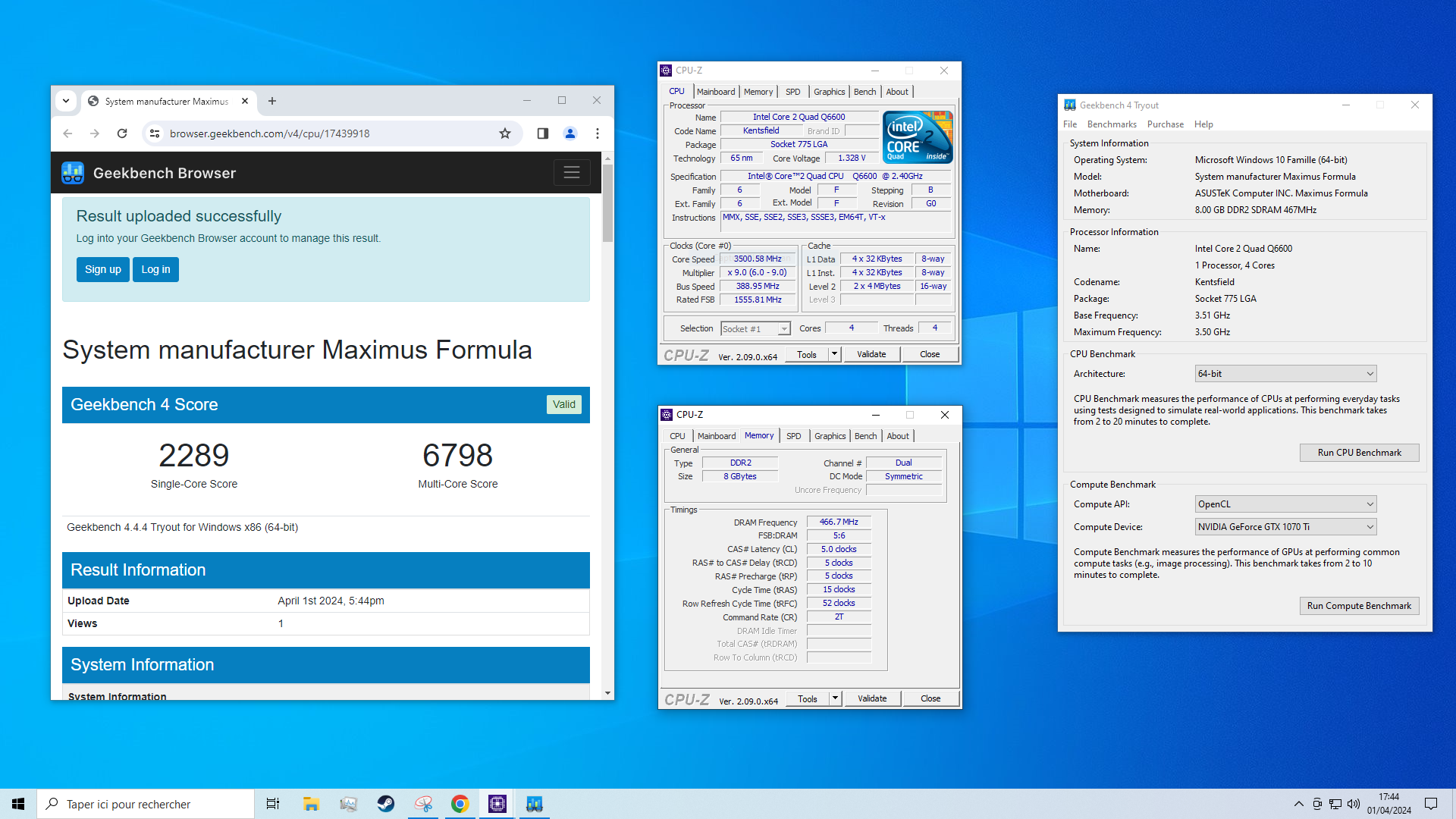The image size is (1456, 819).
Task: Click Tools button in bottom CPU-Z
Action: coord(808,698)
